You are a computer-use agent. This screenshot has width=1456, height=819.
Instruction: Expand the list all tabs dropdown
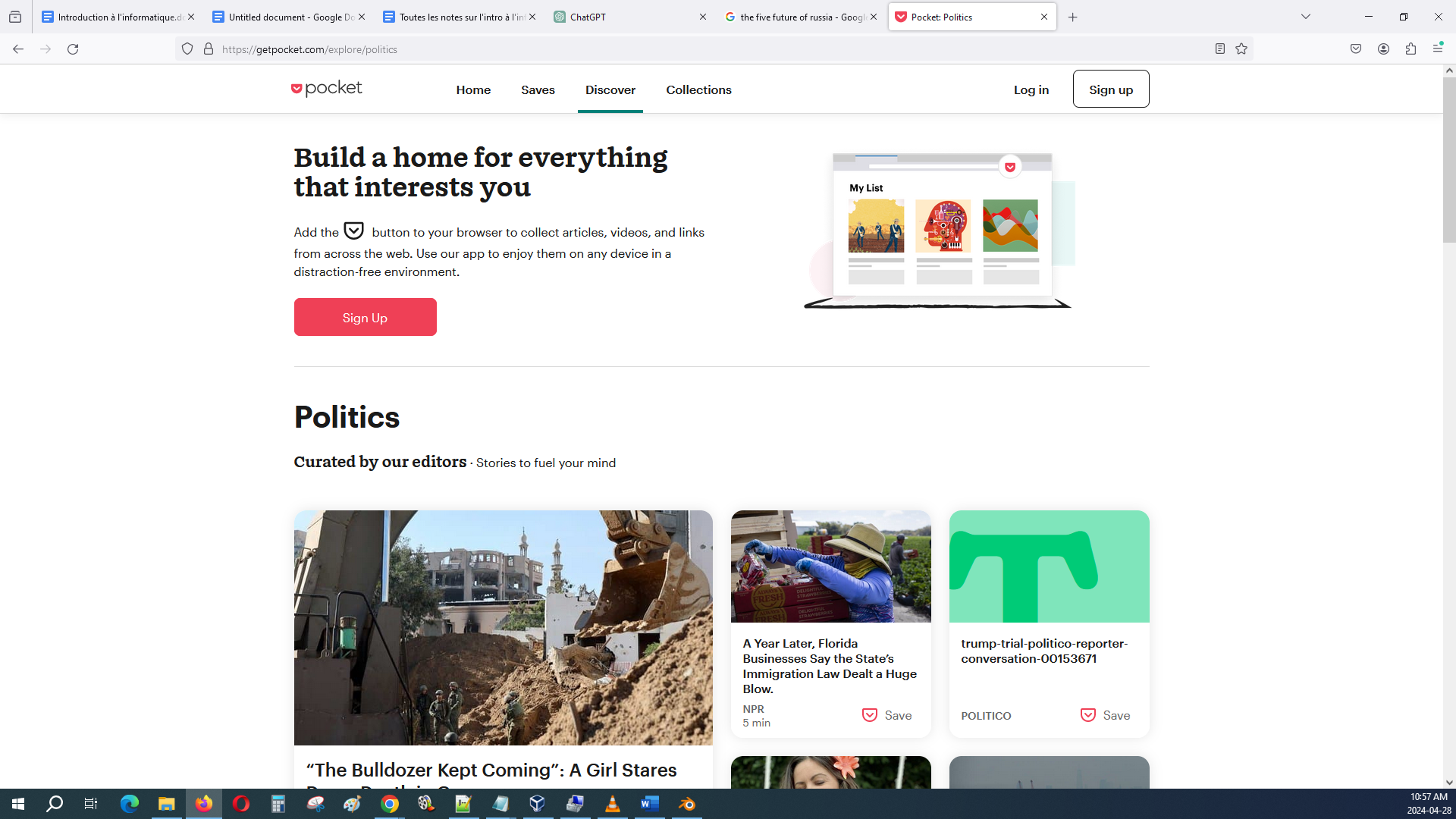(x=1305, y=17)
